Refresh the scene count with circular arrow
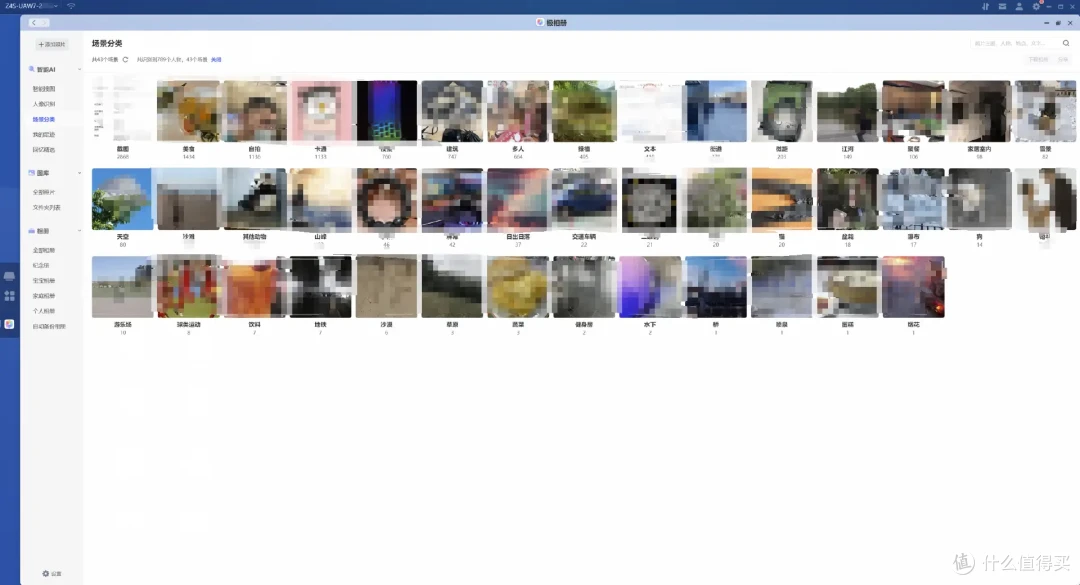The width and height of the screenshot is (1080, 585). [x=125, y=60]
